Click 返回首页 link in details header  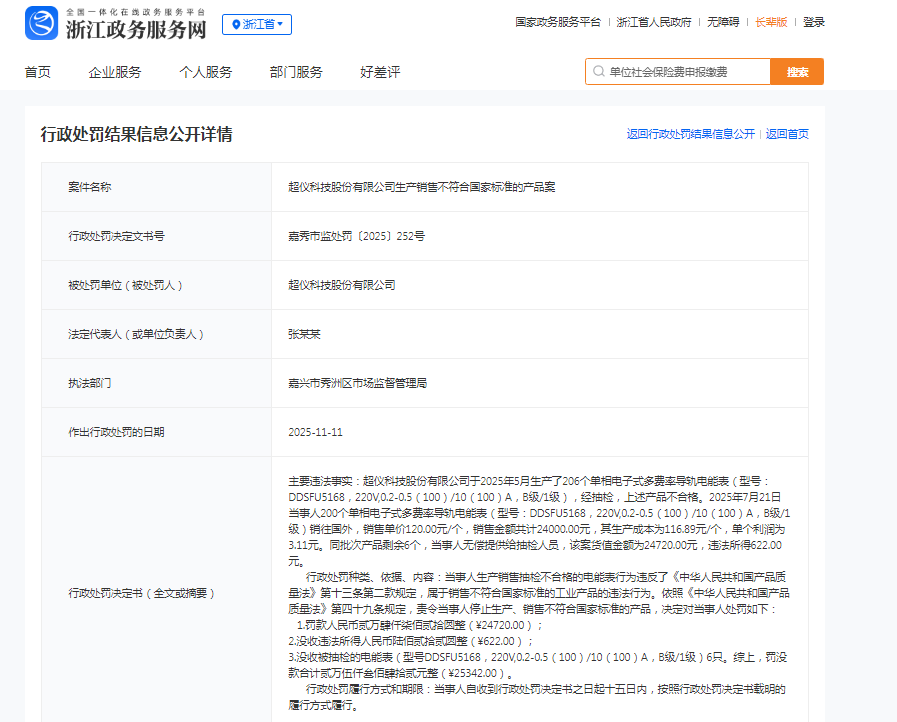coord(787,134)
